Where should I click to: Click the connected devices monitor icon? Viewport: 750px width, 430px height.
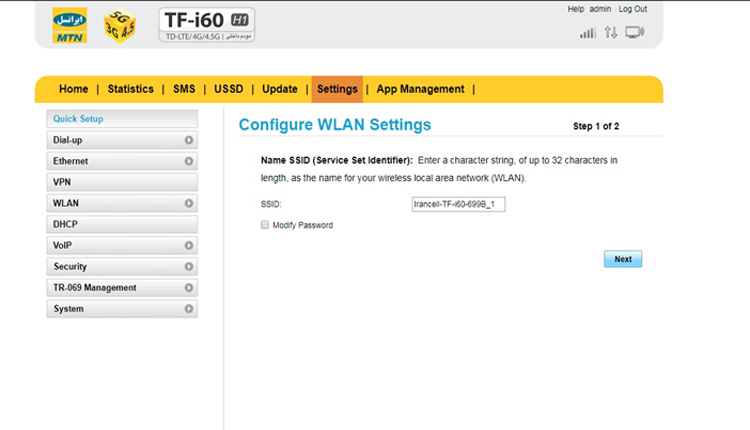pyautogui.click(x=635, y=33)
